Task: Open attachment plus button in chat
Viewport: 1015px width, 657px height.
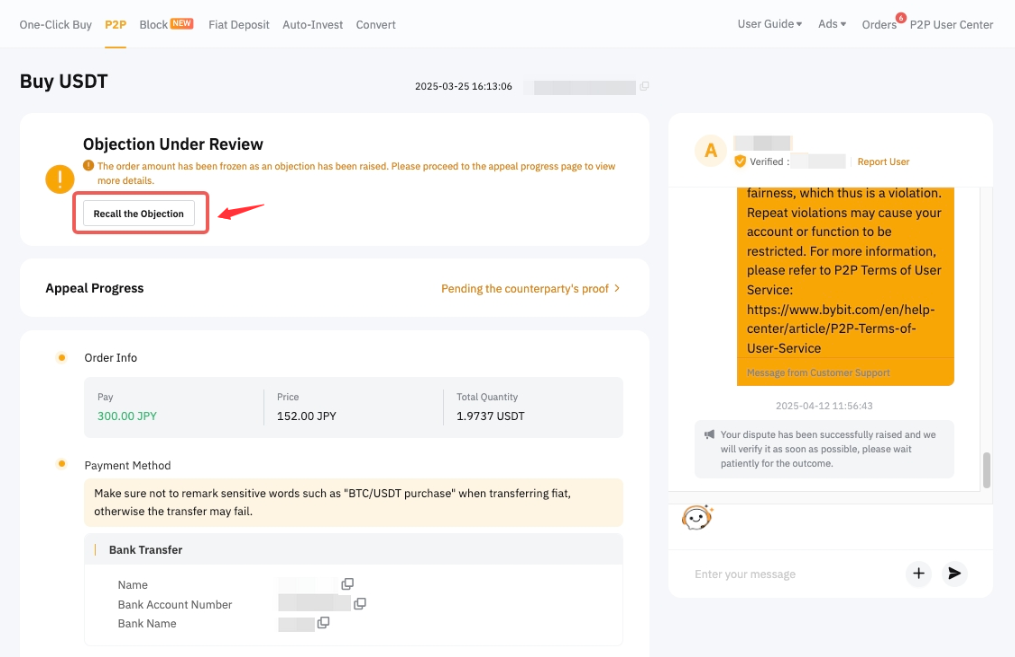Action: click(918, 573)
